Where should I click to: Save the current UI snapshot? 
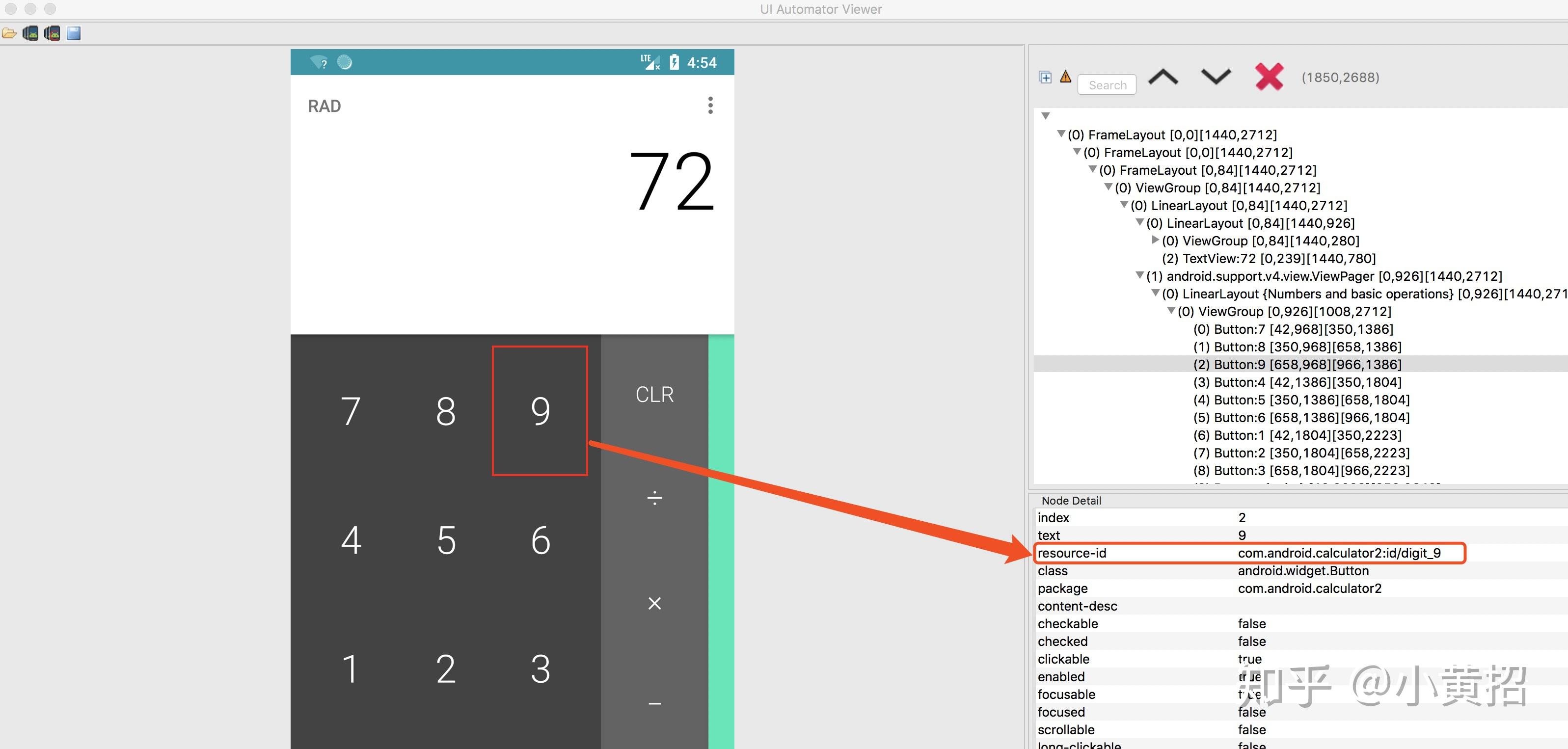point(73,33)
